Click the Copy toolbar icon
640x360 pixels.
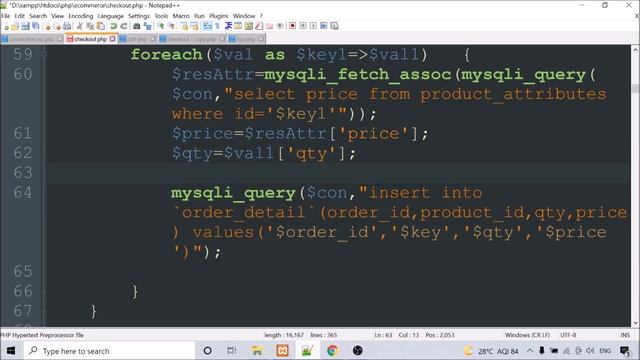(x=90, y=26)
